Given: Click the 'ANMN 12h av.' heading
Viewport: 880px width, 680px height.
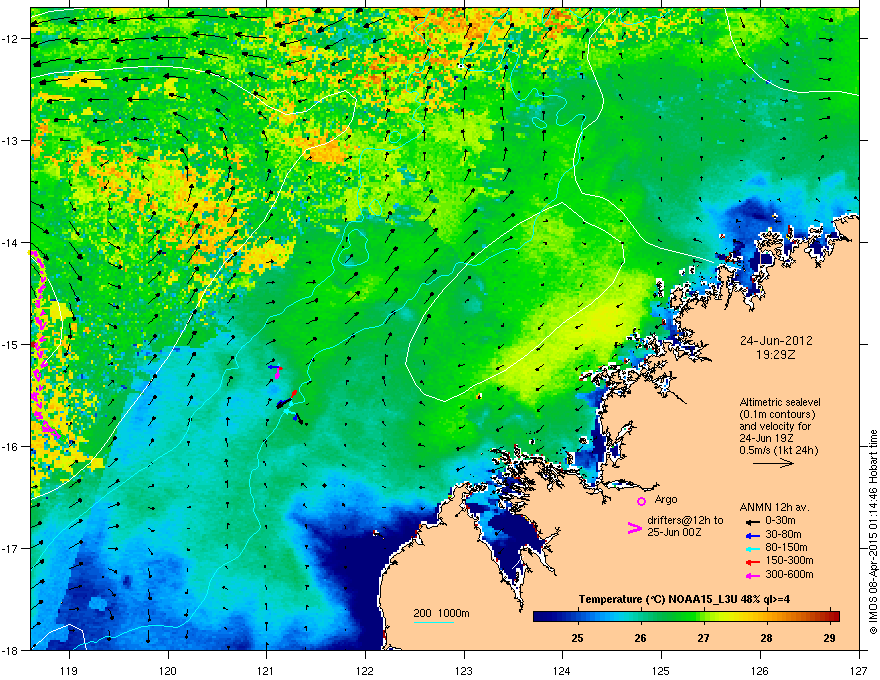Looking at the screenshot, I should pyautogui.click(x=774, y=507).
